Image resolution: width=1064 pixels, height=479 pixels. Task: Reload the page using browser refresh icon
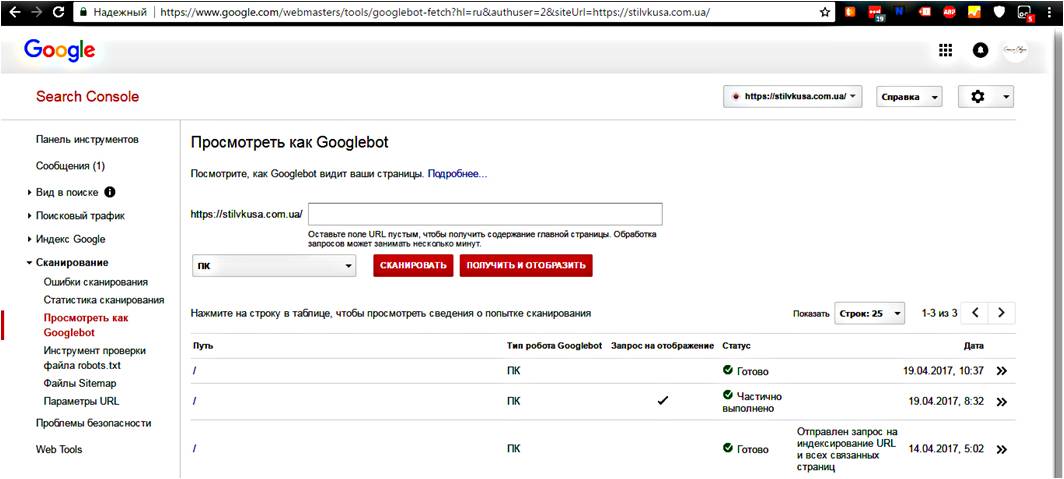pyautogui.click(x=58, y=12)
